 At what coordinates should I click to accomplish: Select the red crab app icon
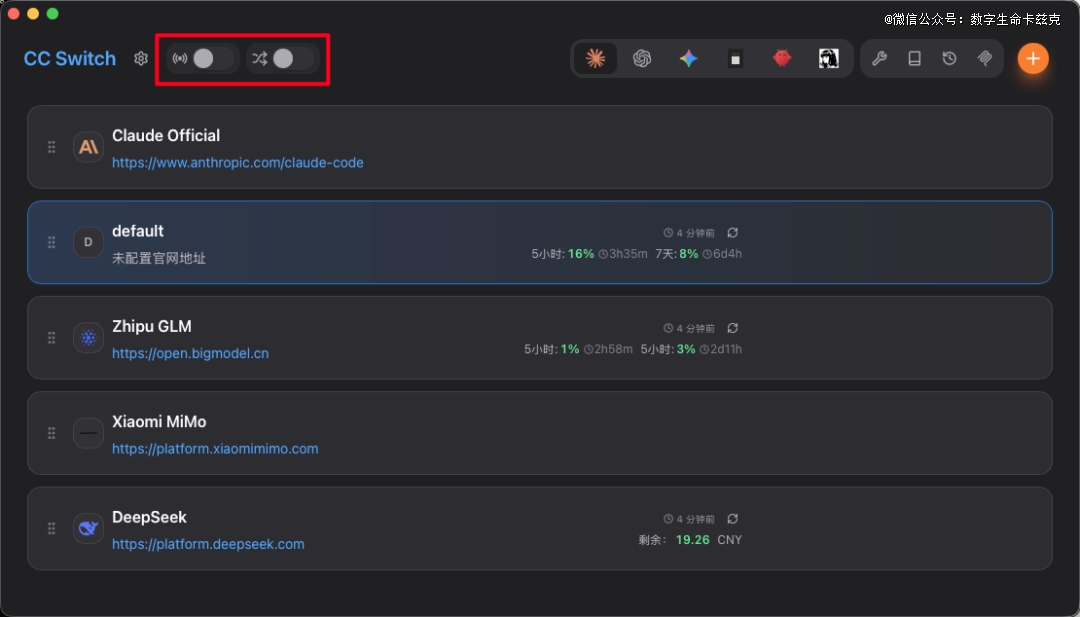pyautogui.click(x=782, y=59)
